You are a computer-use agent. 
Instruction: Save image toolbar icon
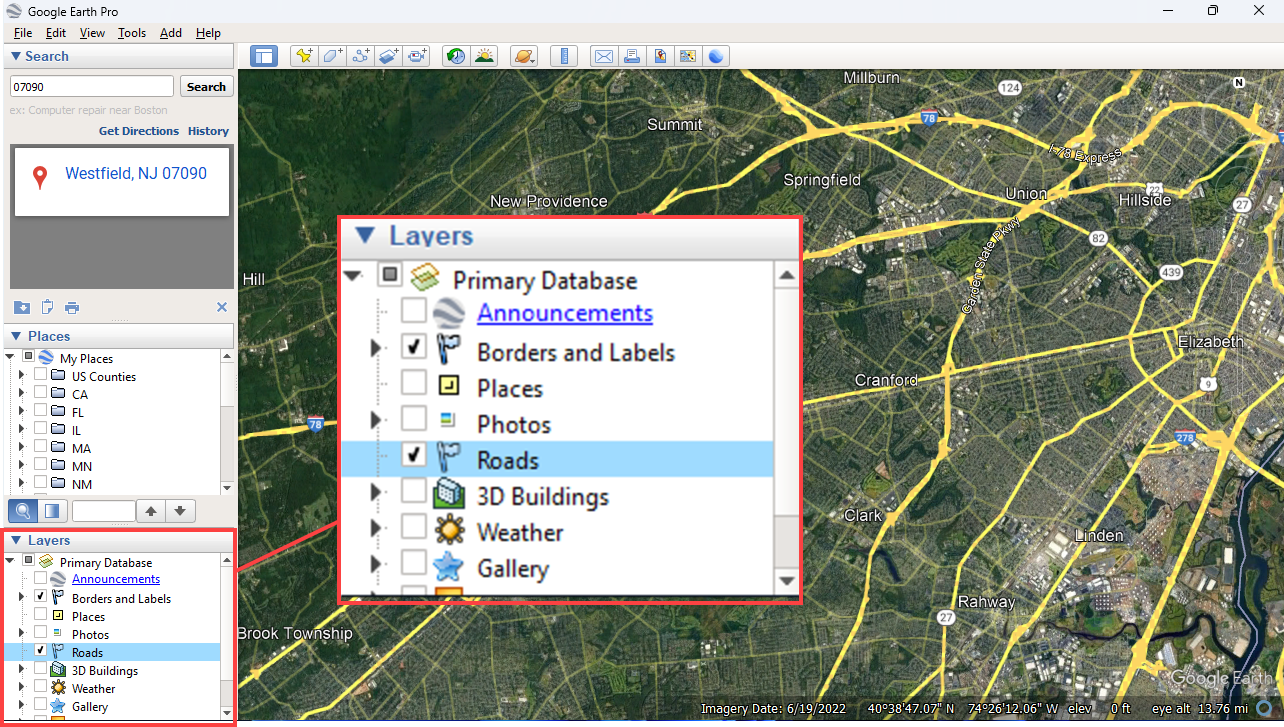pyautogui.click(x=660, y=56)
